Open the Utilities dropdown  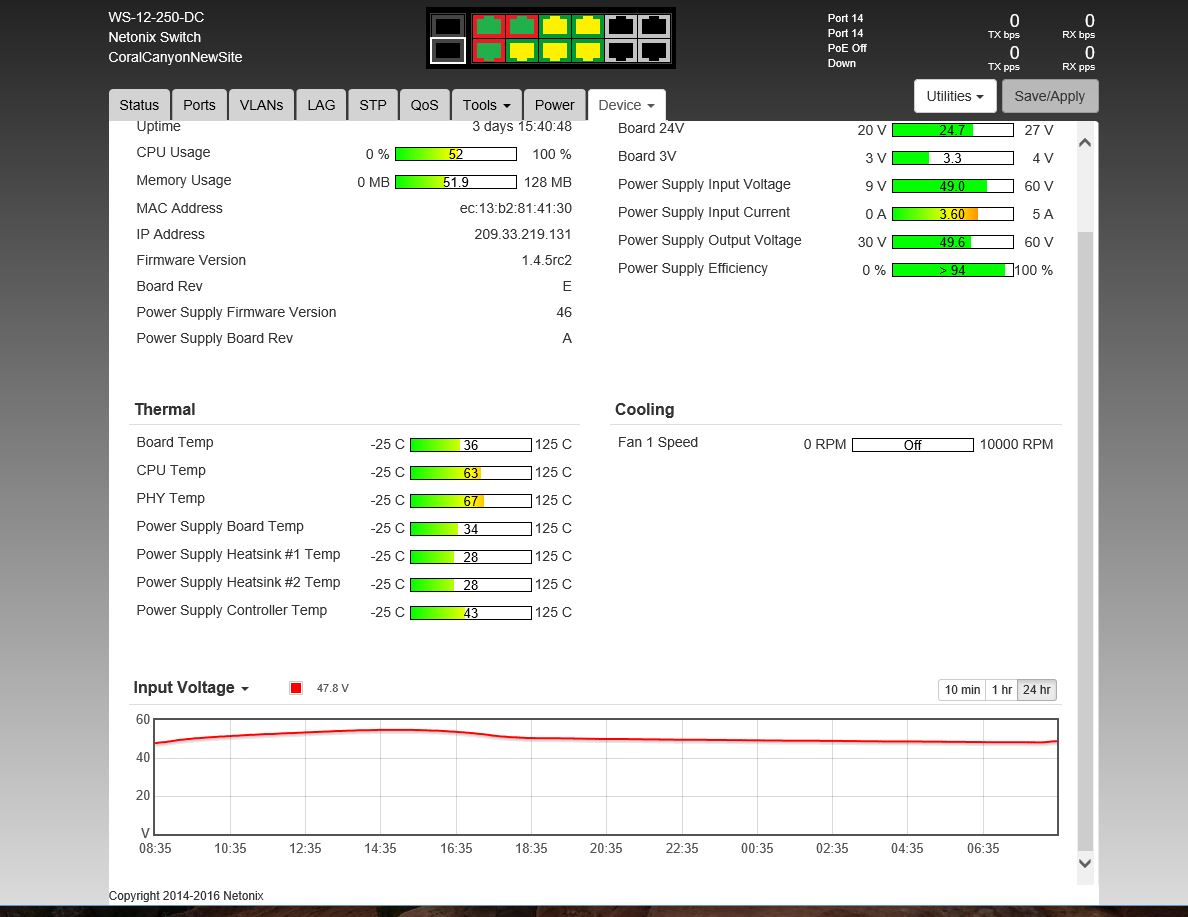click(955, 96)
